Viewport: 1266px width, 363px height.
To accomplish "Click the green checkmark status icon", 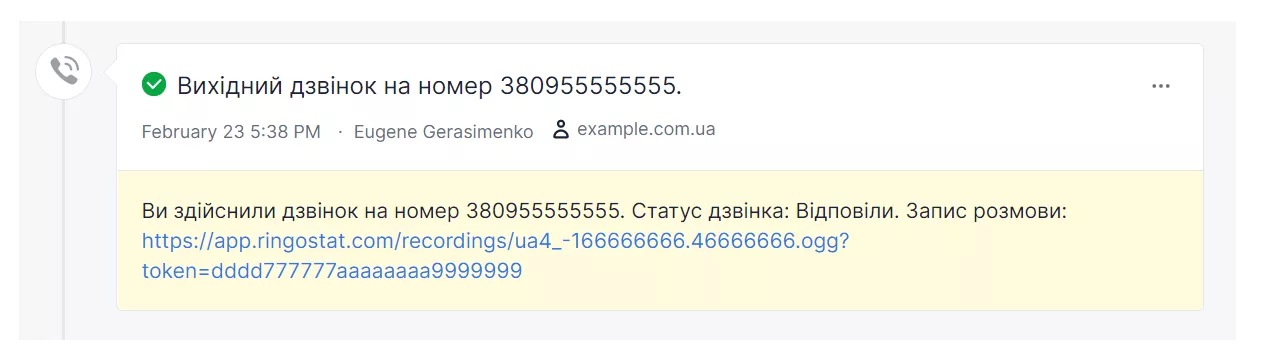I will pos(154,85).
